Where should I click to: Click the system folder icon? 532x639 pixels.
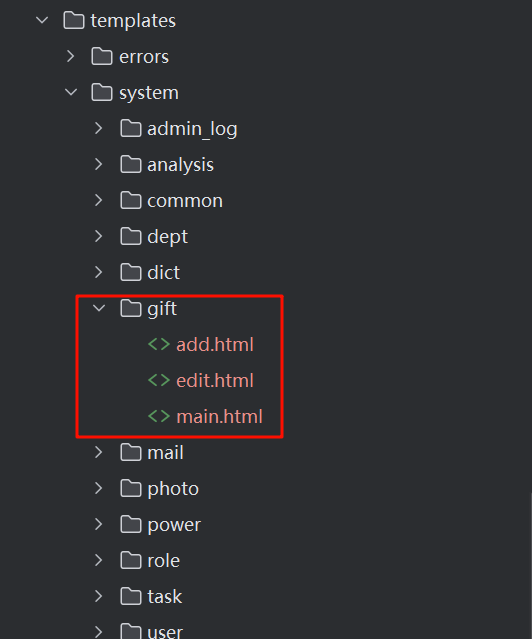pyautogui.click(x=102, y=93)
